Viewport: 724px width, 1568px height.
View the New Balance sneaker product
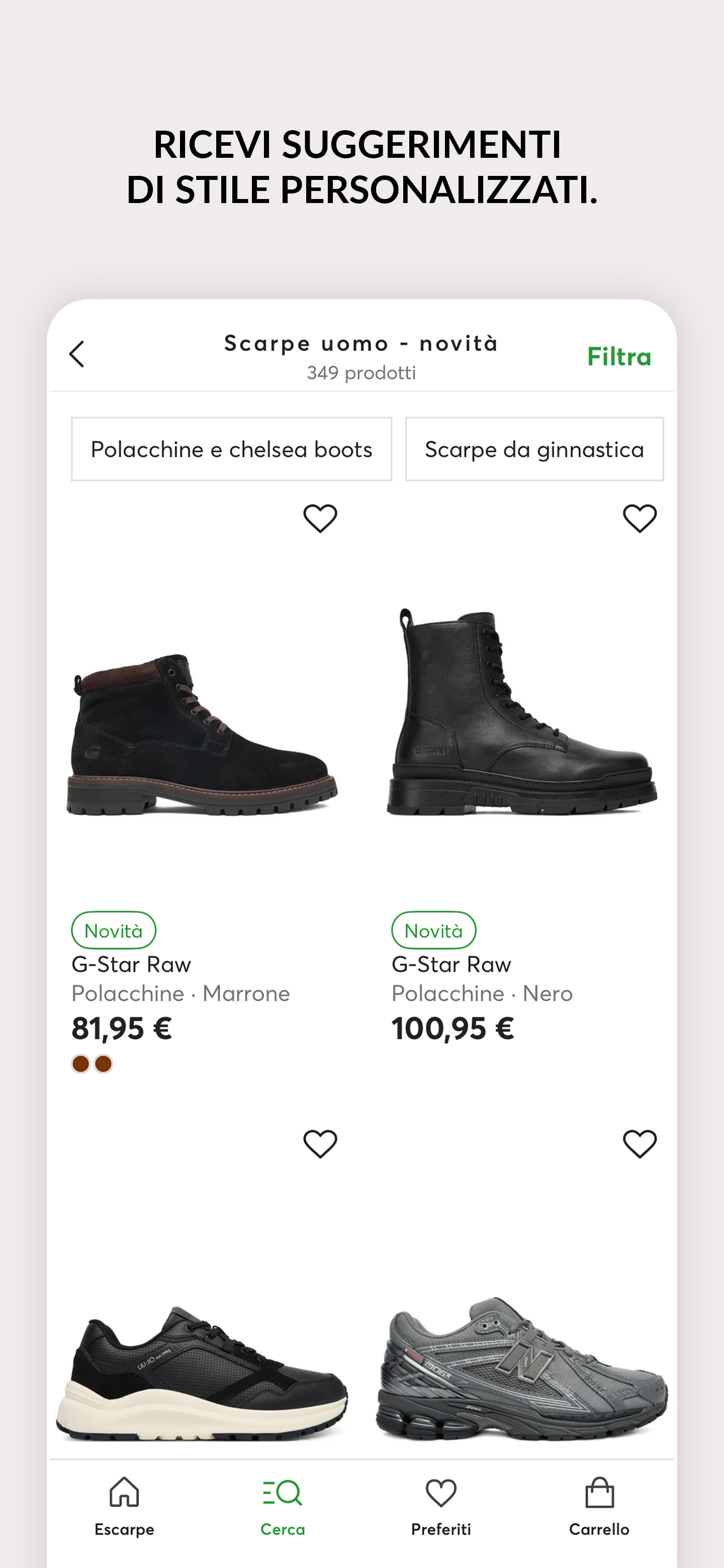coord(522,1369)
